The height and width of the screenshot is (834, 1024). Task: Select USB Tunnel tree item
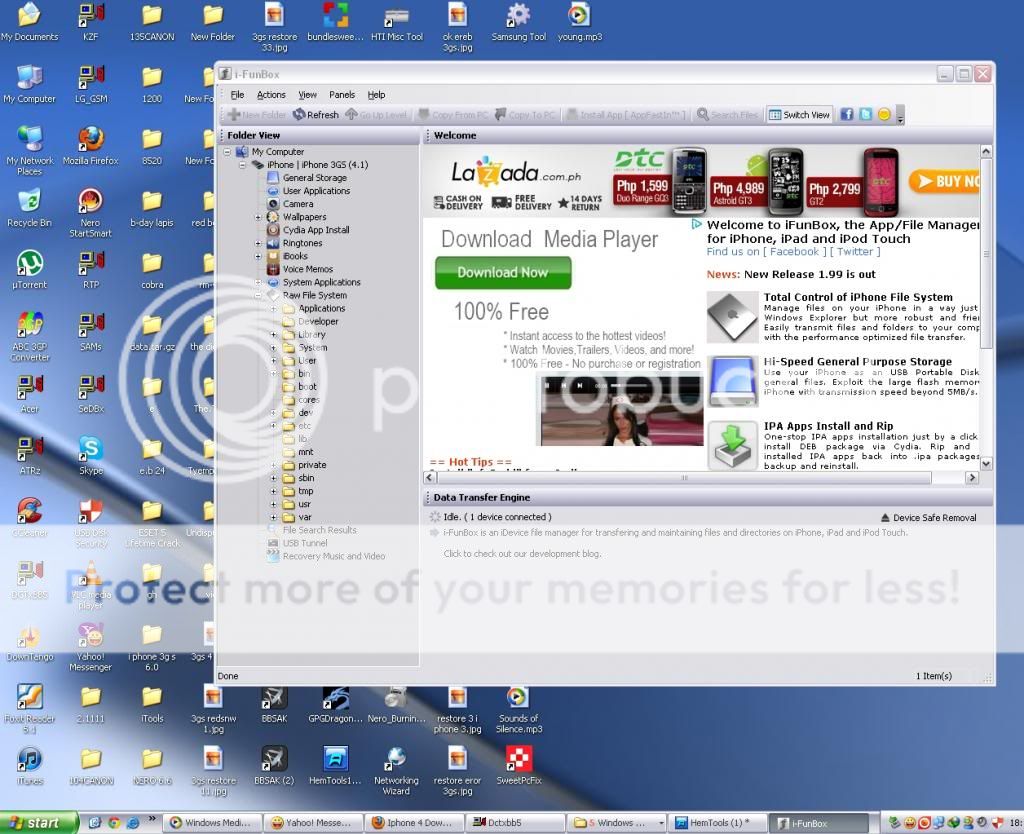pos(305,543)
